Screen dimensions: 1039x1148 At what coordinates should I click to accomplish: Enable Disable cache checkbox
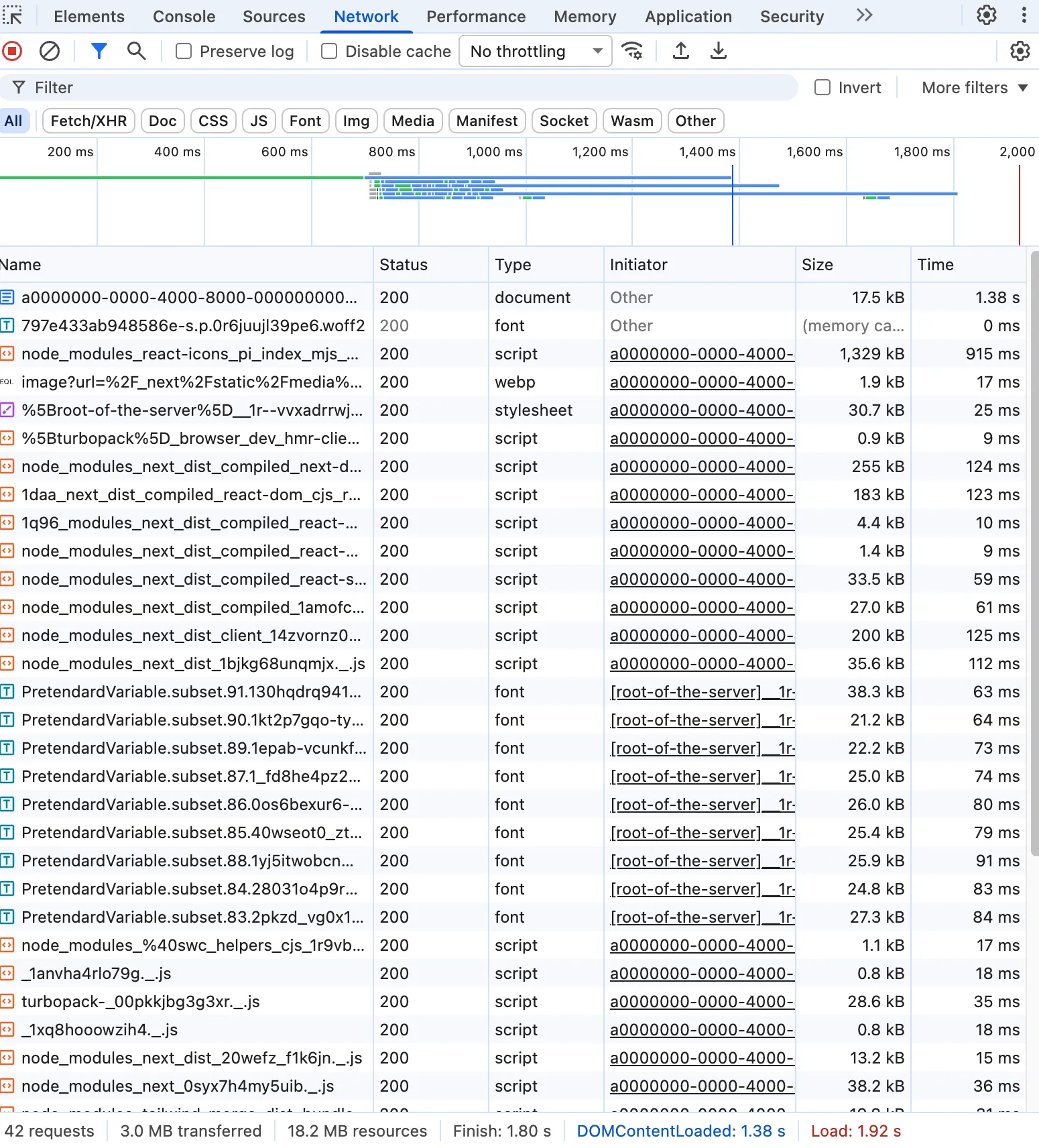329,52
